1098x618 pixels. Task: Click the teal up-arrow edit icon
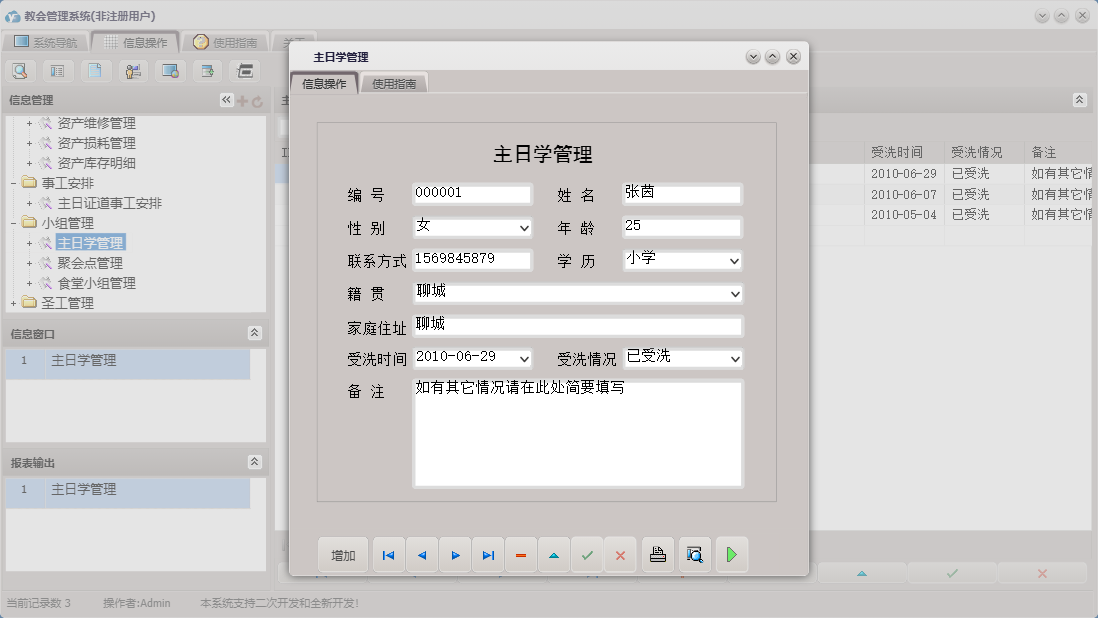click(554, 555)
